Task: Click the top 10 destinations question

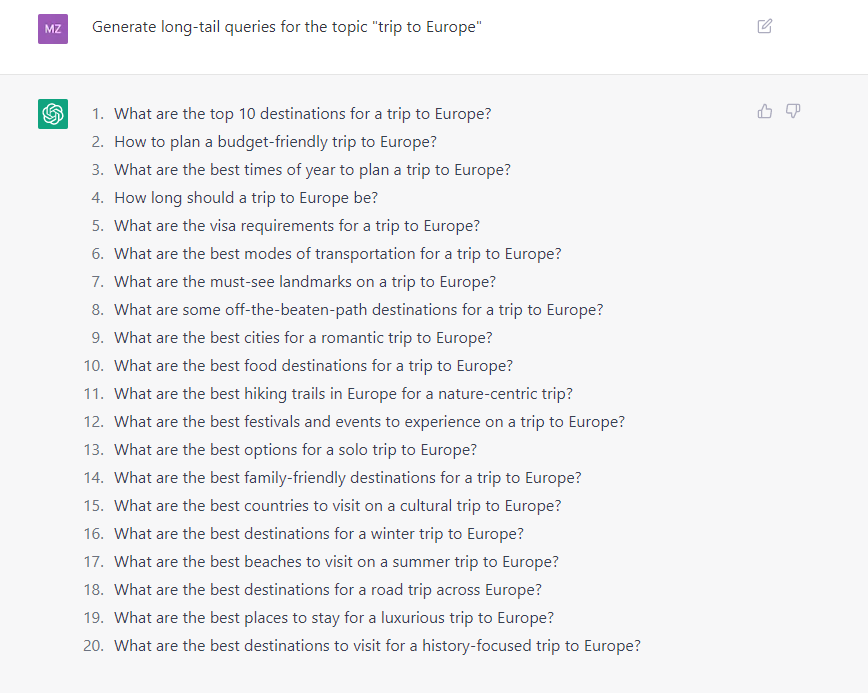Action: click(x=302, y=114)
